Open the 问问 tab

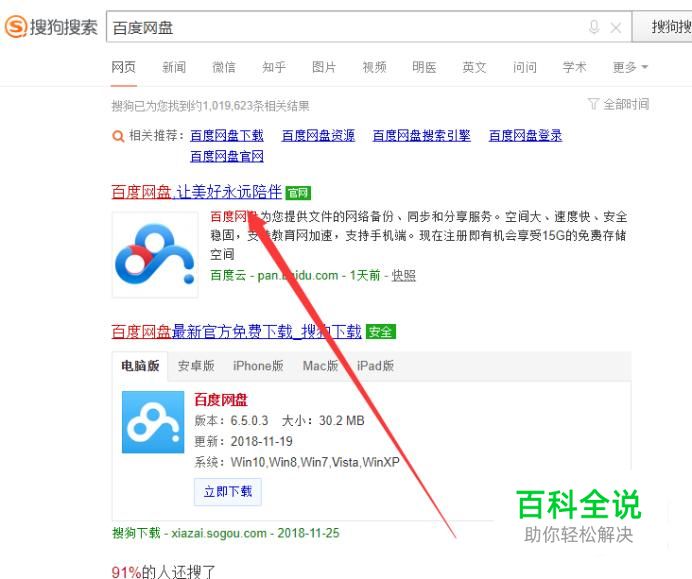(x=524, y=68)
